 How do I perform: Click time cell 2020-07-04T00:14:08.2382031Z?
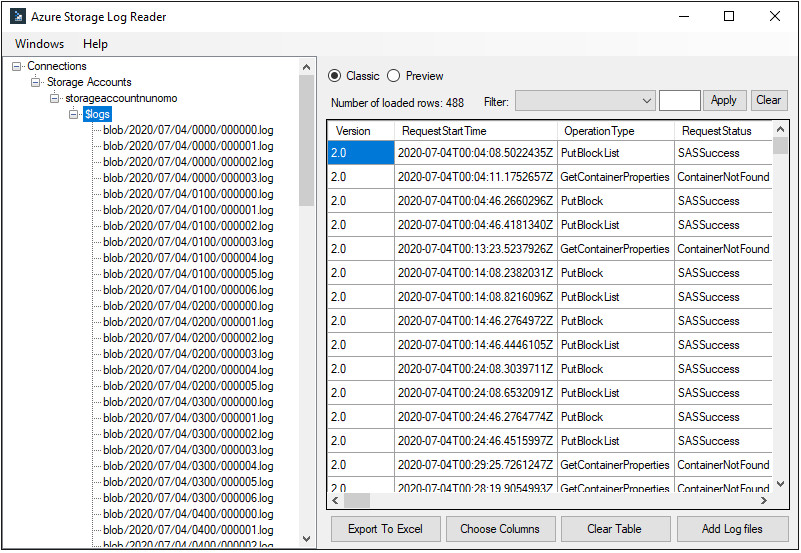pyautogui.click(x=476, y=273)
